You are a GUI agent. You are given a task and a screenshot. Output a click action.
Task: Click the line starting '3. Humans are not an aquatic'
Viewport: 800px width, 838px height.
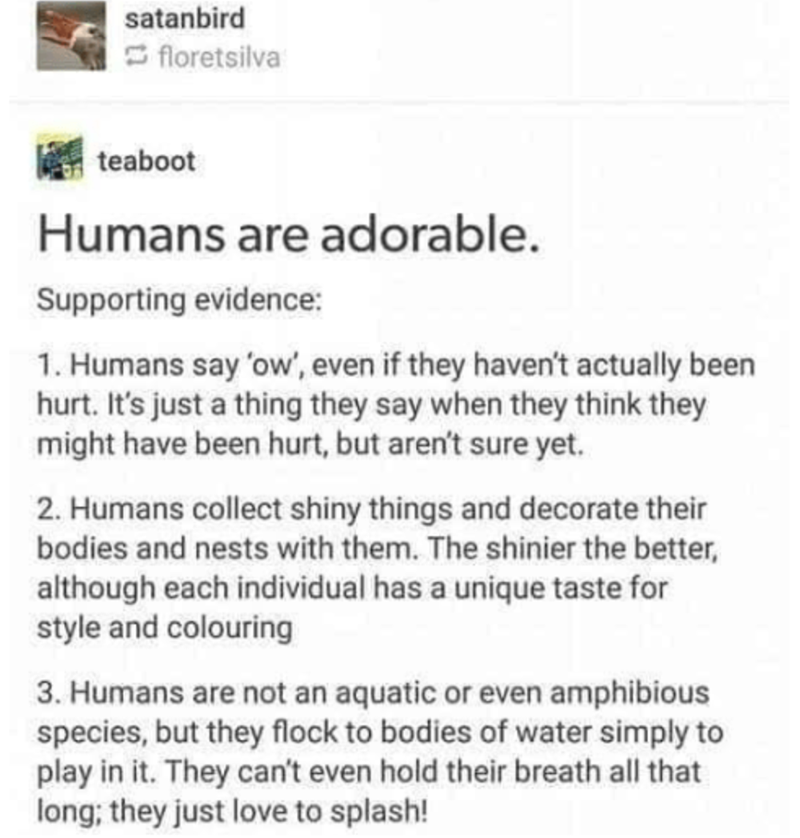[372, 690]
